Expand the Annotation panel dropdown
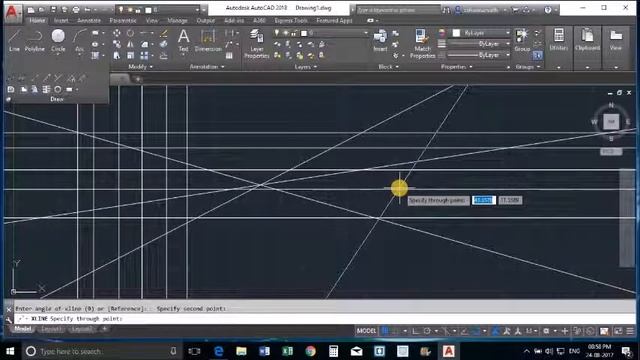Image resolution: width=640 pixels, height=360 pixels. [x=207, y=67]
